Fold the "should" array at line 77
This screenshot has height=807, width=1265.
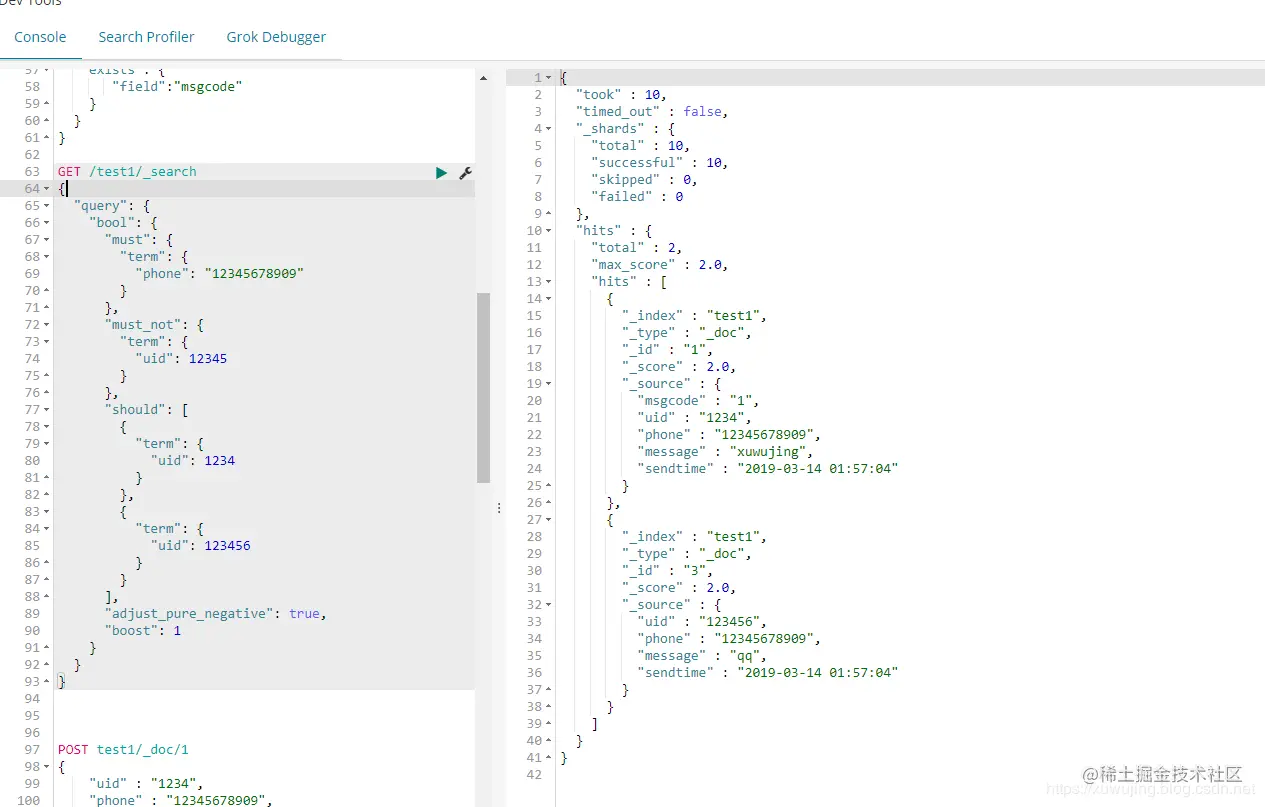point(46,410)
